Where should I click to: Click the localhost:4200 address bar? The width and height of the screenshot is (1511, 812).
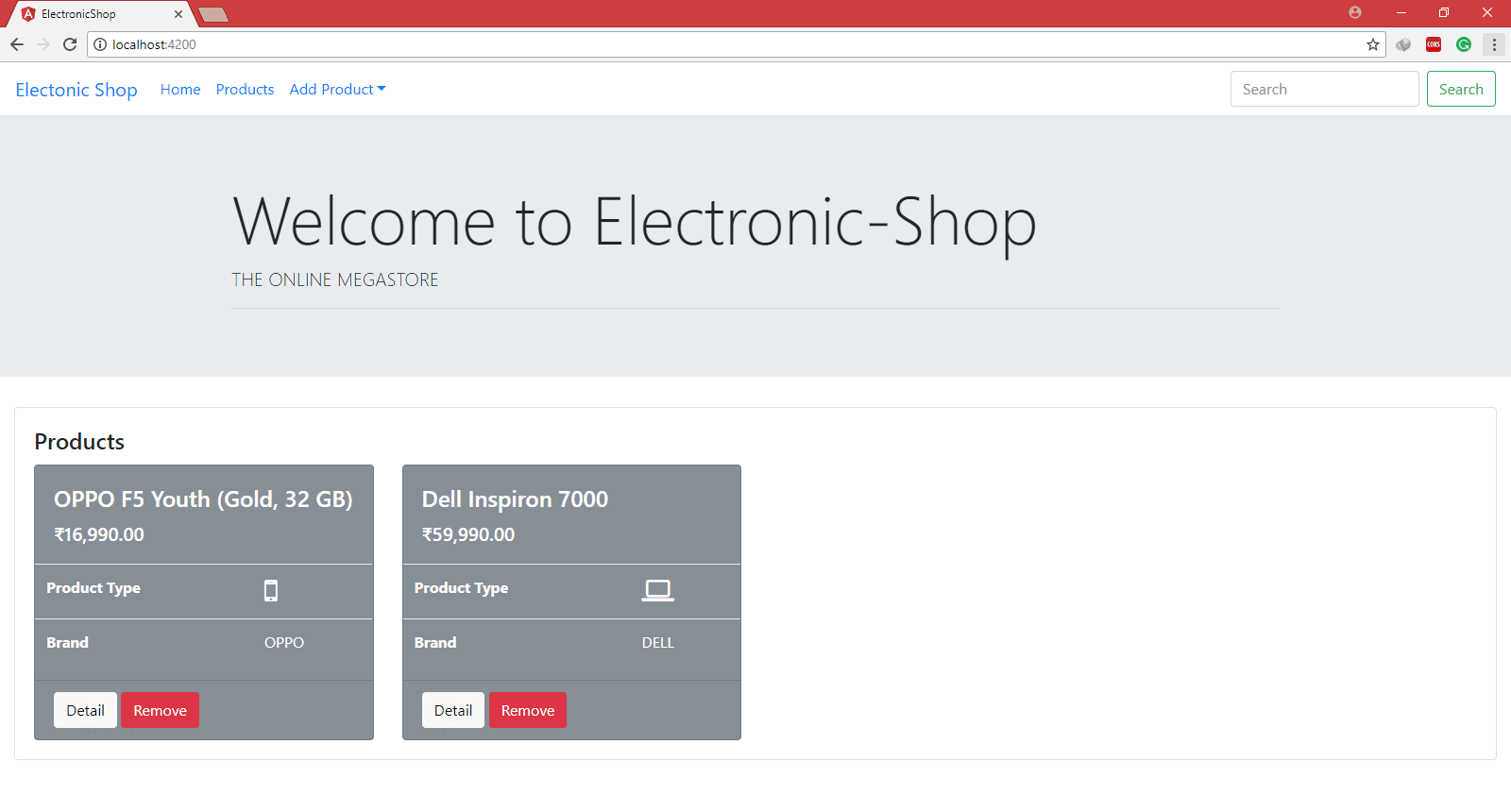click(737, 44)
